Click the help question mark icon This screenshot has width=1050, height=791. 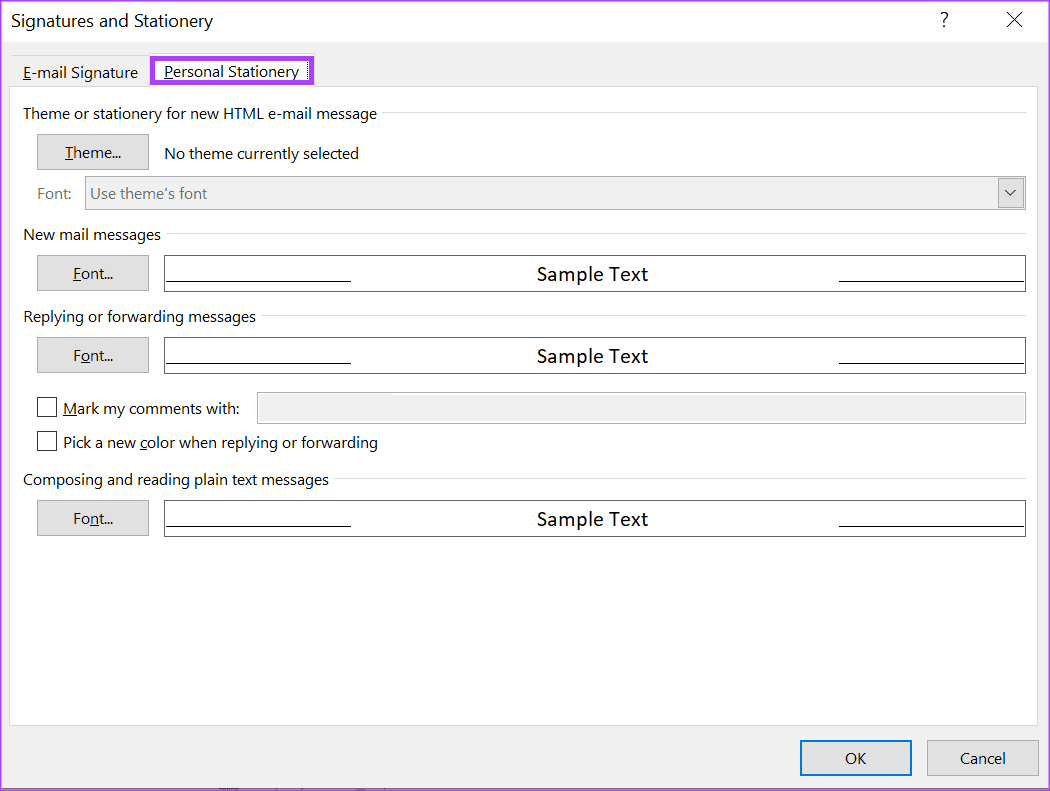tap(944, 20)
